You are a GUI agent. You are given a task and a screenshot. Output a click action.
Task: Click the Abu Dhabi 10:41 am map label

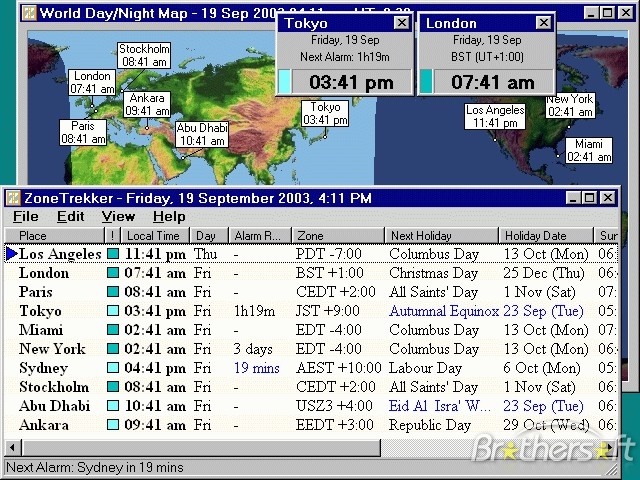pyautogui.click(x=202, y=134)
